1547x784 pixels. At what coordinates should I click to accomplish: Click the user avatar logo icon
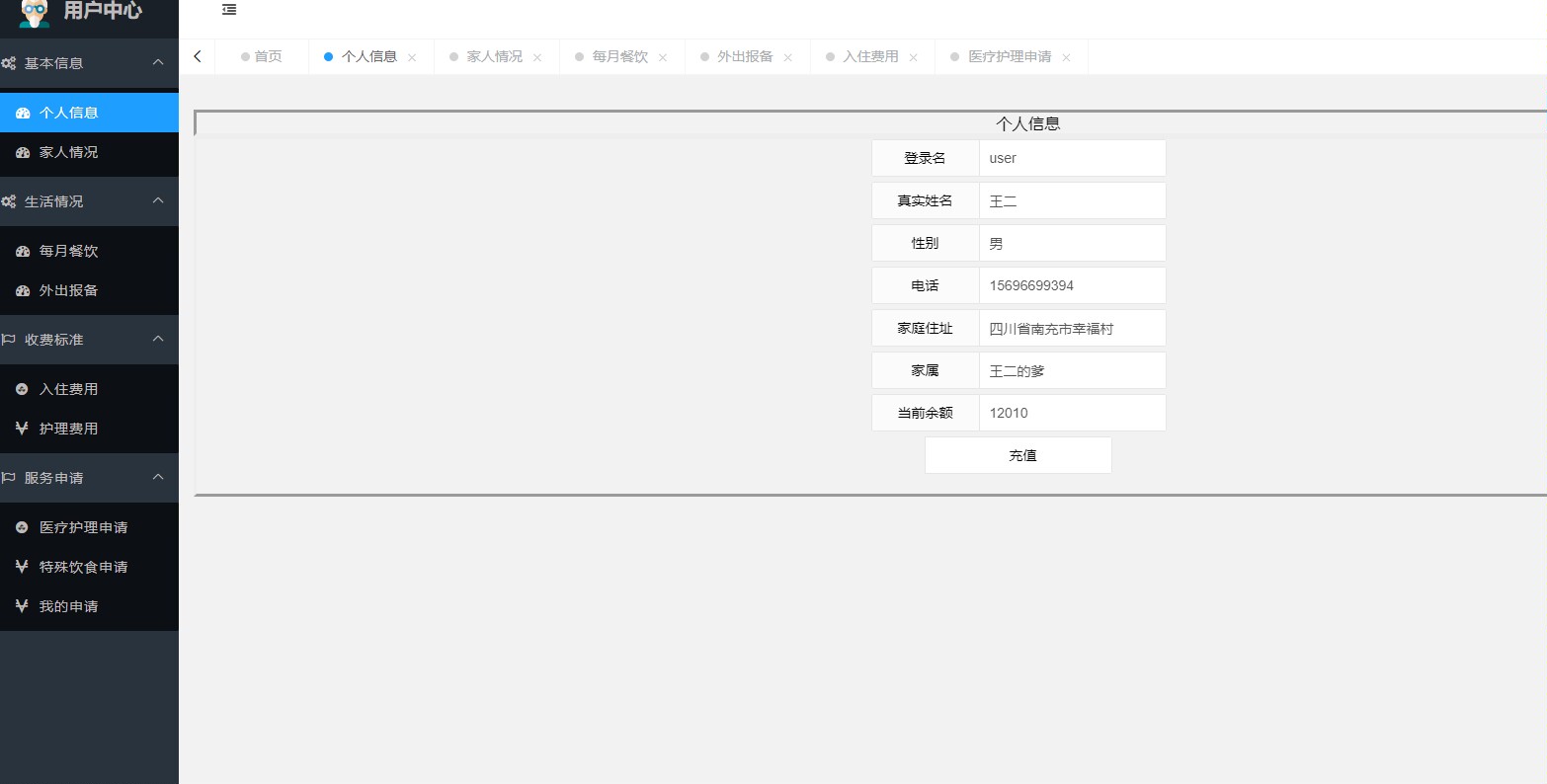35,14
